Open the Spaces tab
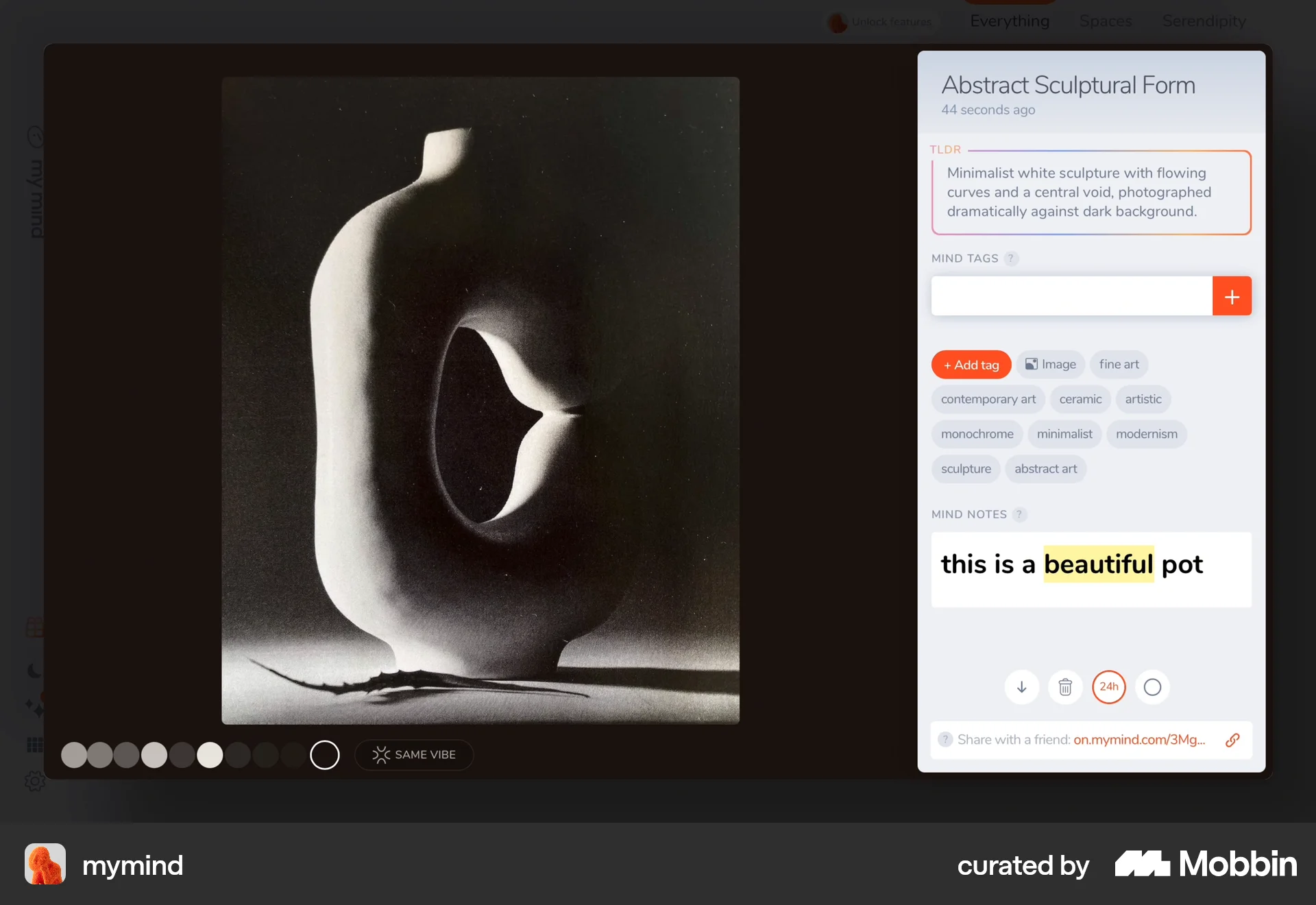The image size is (1316, 905). click(x=1106, y=21)
